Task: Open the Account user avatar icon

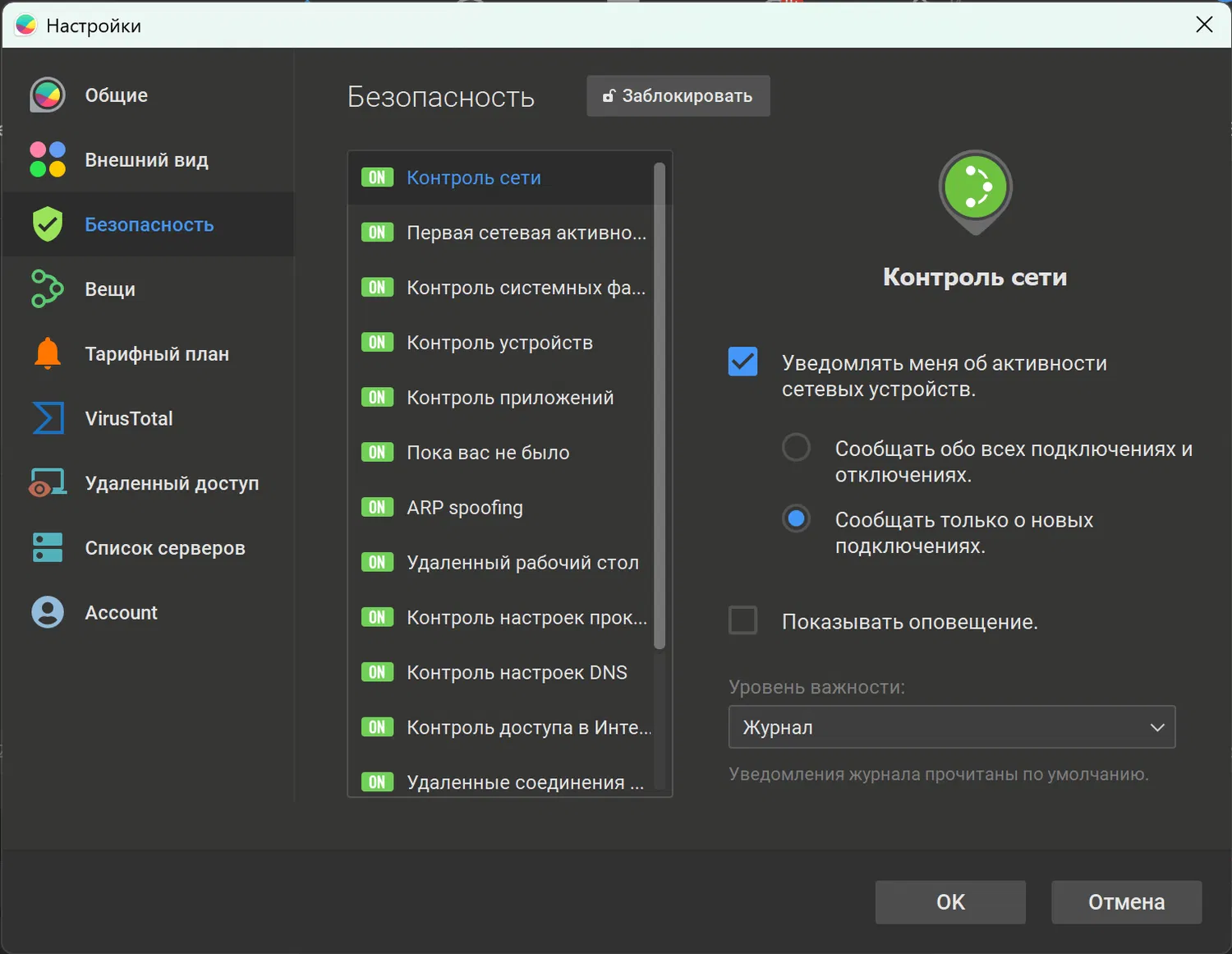Action: pyautogui.click(x=48, y=612)
